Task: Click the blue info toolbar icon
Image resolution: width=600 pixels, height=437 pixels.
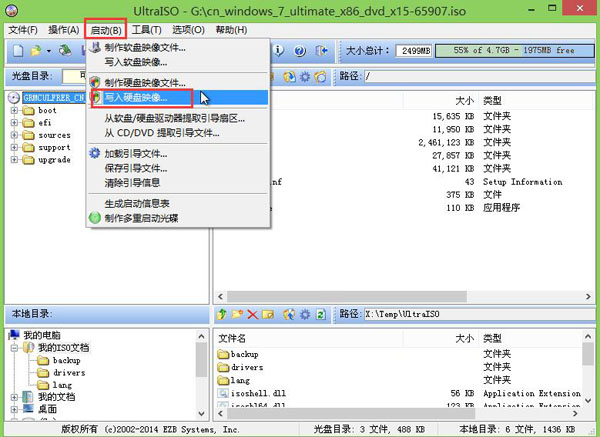Action: pyautogui.click(x=279, y=51)
